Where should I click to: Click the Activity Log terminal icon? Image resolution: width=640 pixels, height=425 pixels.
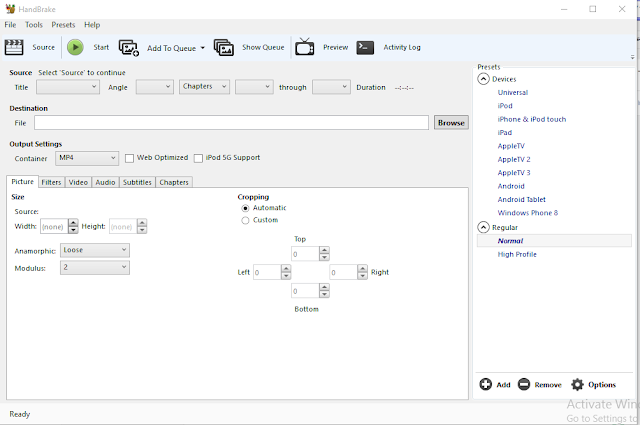pyautogui.click(x=365, y=47)
